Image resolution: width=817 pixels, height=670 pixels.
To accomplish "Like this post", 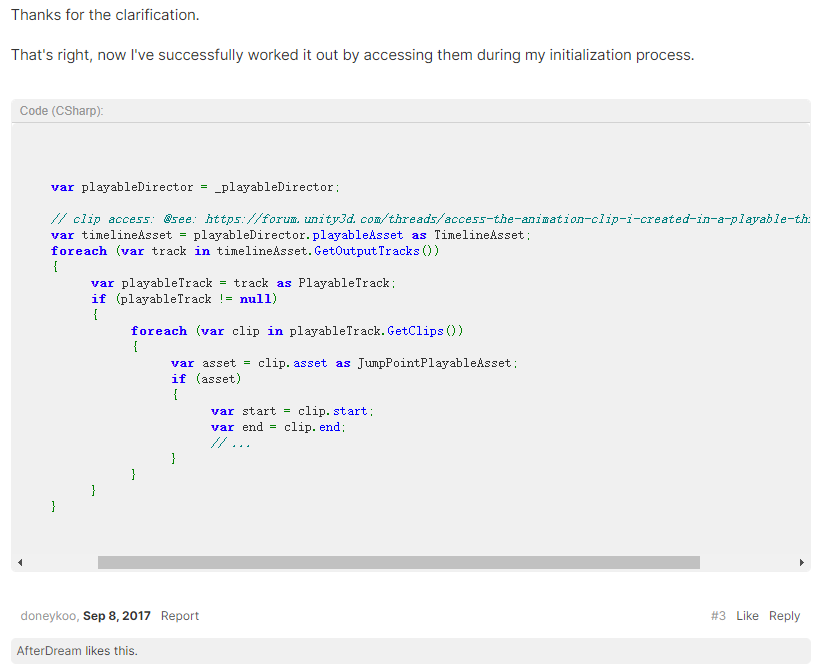I will pyautogui.click(x=747, y=615).
